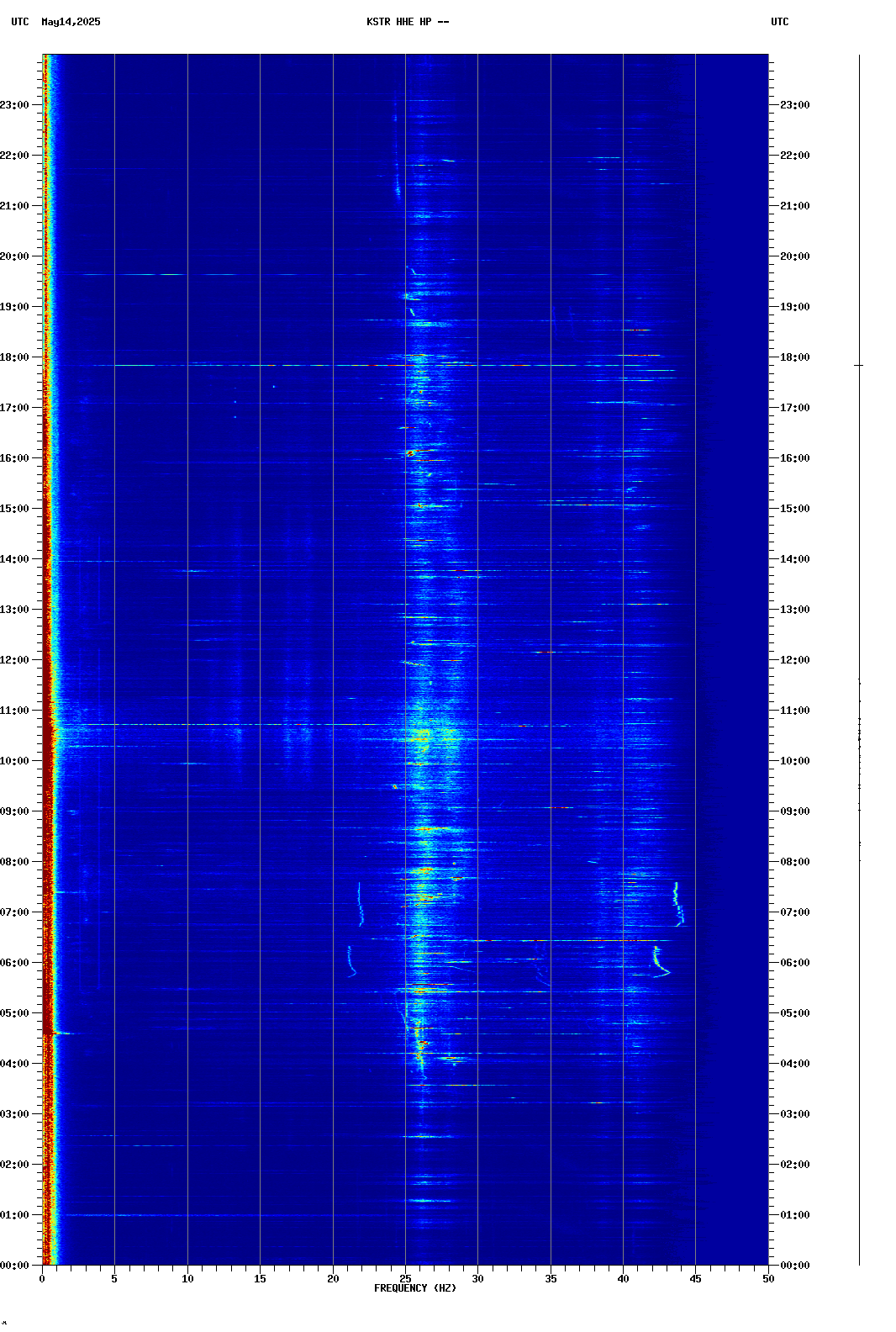Click the event tick mark on the far-right amplitude line
Screen dimensions: 896x1332
click(x=859, y=366)
